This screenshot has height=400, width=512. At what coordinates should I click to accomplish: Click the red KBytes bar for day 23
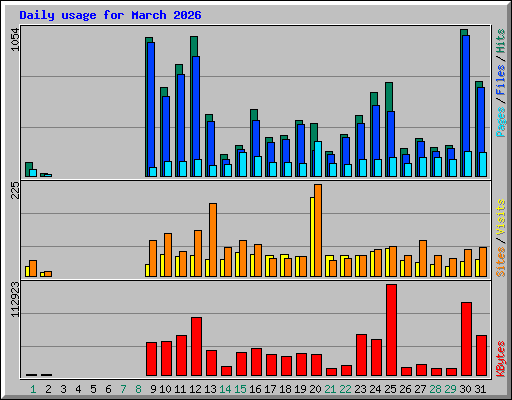pos(362,355)
